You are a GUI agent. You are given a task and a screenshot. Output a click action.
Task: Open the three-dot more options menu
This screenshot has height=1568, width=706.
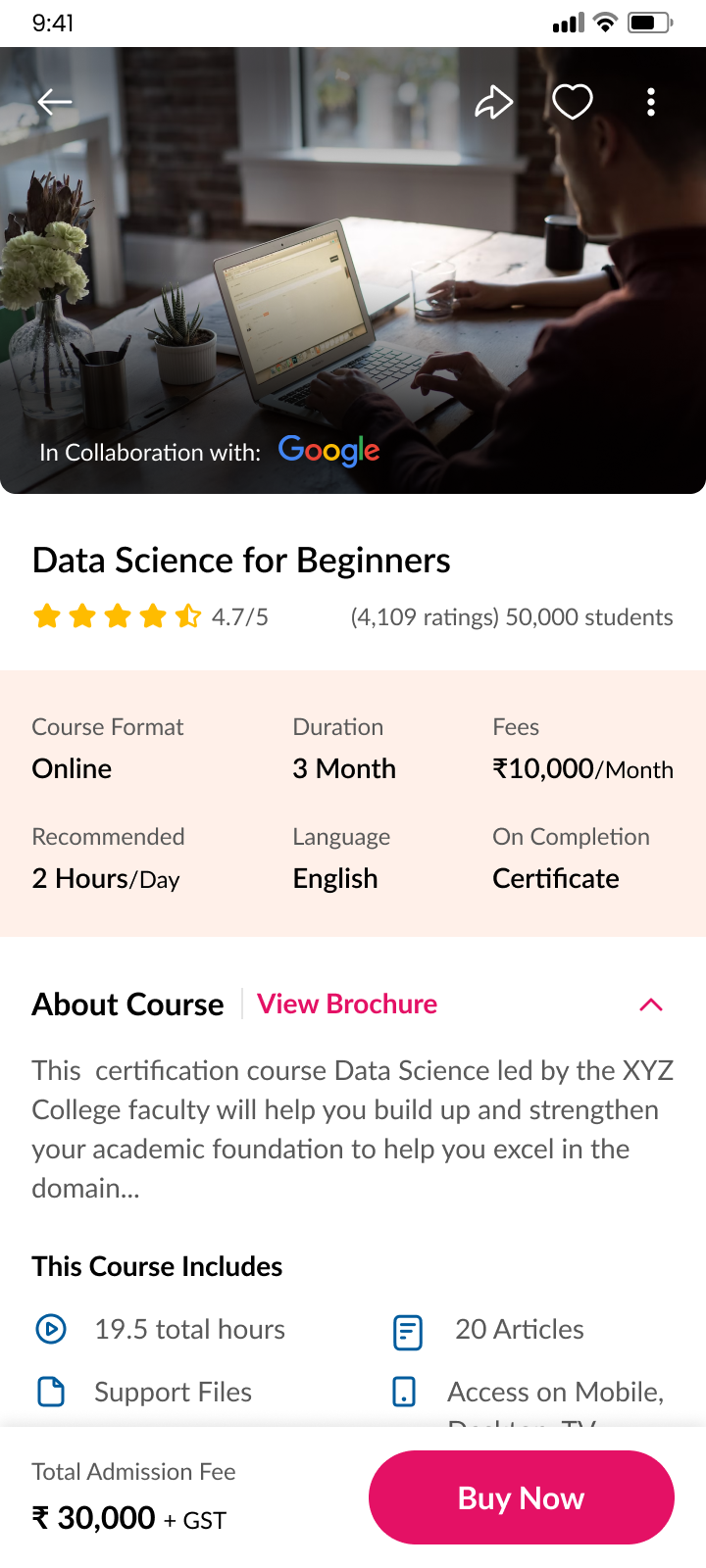tap(651, 102)
